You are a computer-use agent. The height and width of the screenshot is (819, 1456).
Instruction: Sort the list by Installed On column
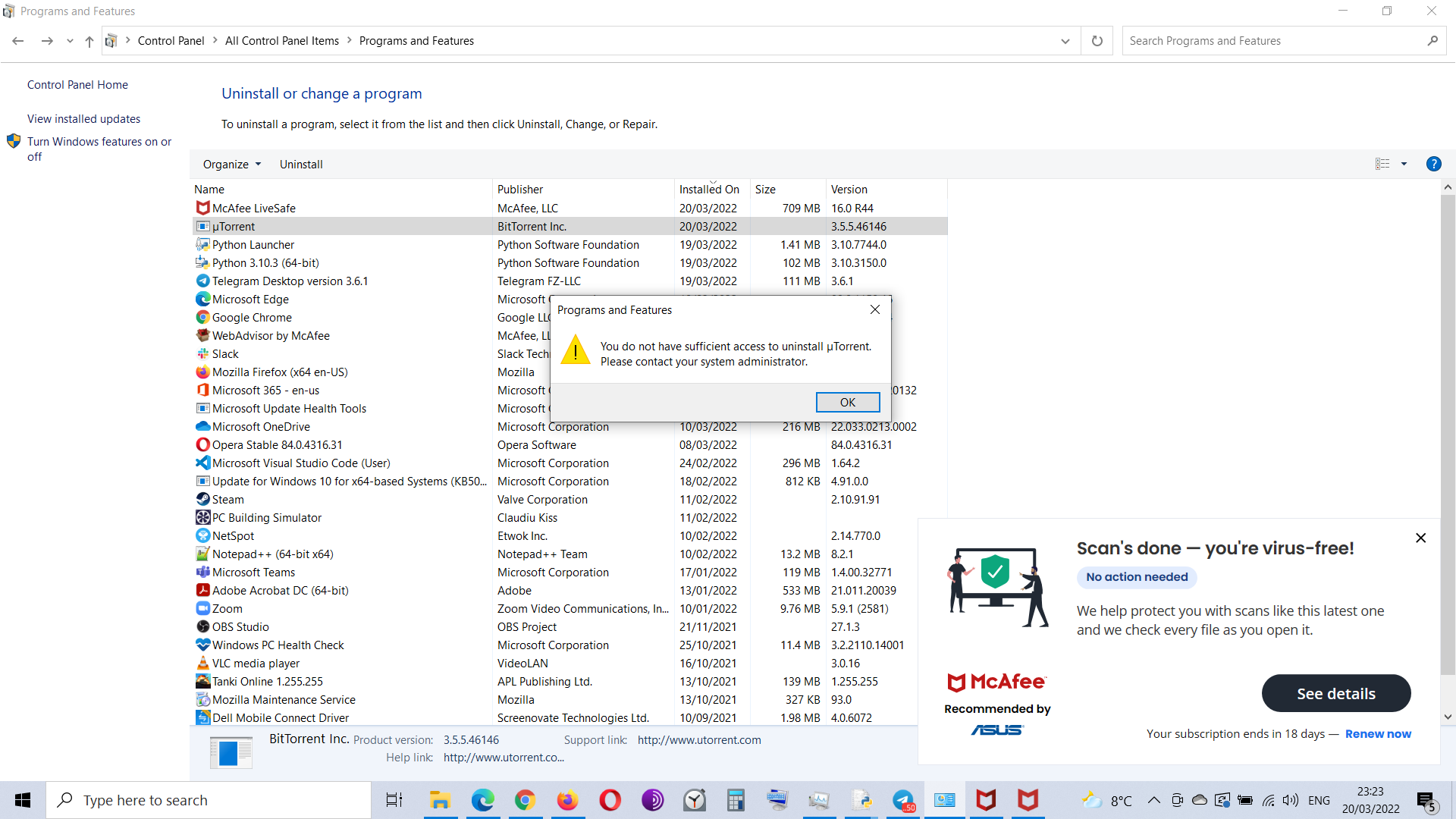pos(712,190)
